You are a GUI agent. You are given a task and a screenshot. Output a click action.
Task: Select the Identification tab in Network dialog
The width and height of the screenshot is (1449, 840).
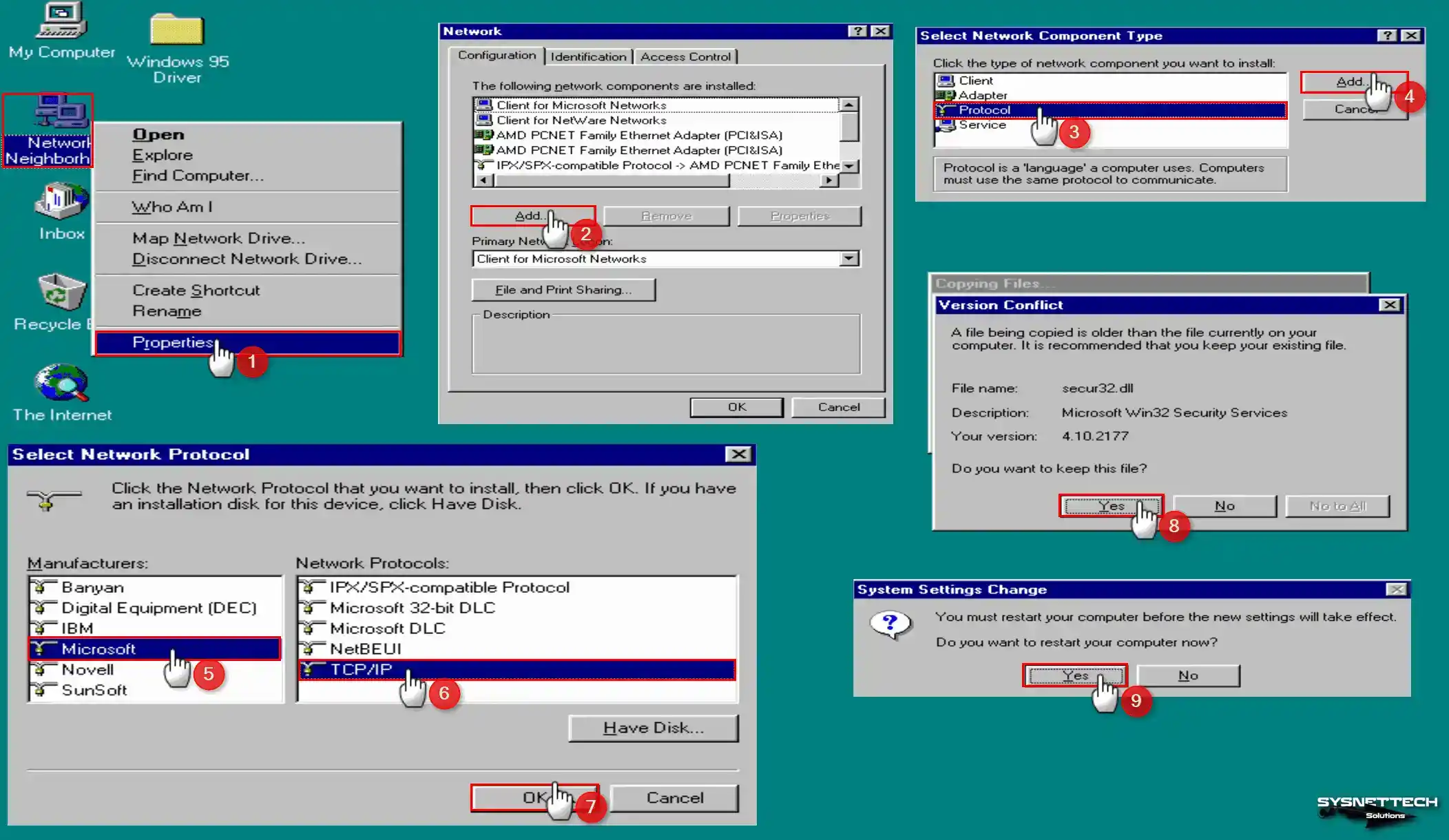point(588,55)
